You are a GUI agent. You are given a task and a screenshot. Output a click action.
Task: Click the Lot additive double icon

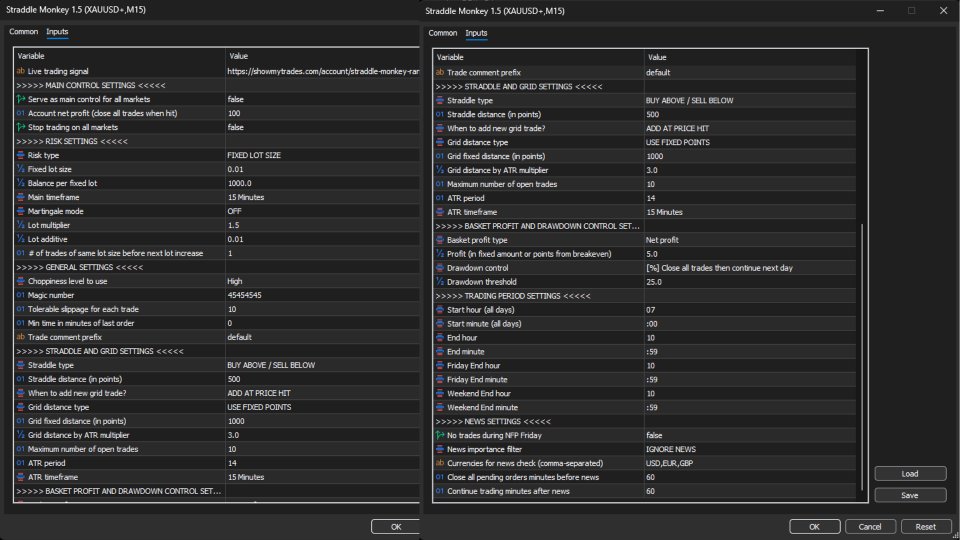tap(21, 239)
